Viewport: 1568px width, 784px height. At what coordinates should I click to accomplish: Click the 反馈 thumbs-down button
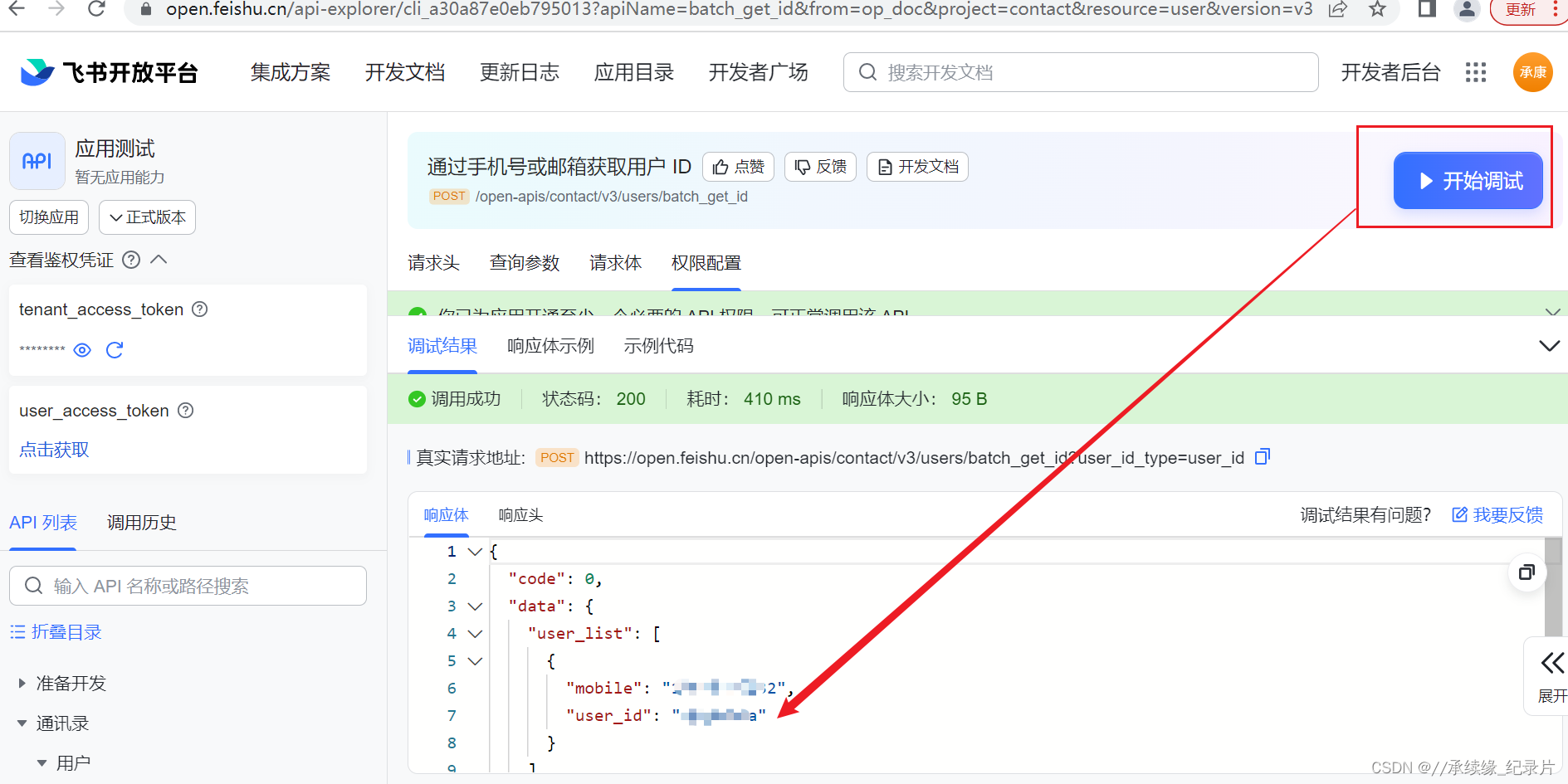click(820, 167)
